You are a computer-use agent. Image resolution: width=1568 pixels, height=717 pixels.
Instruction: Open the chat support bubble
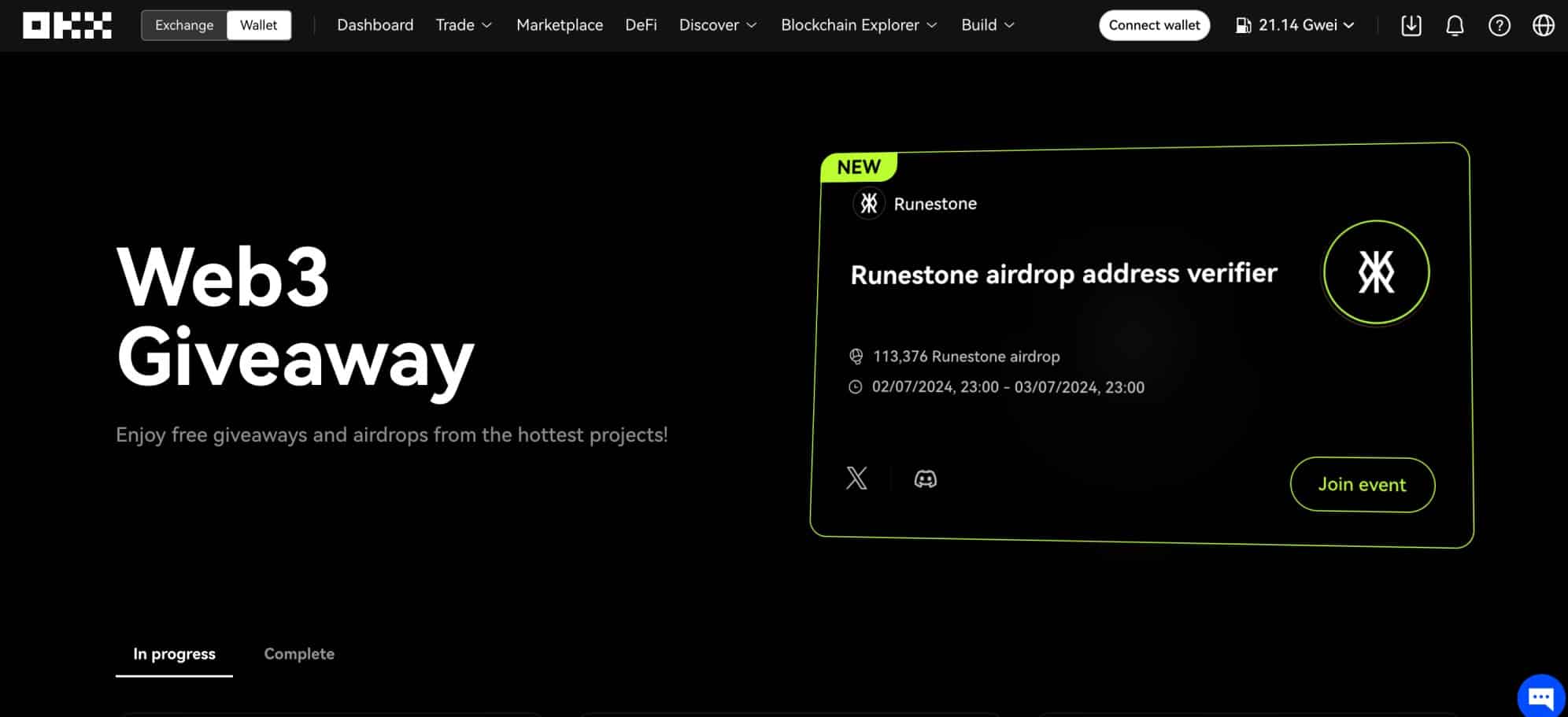click(x=1540, y=697)
